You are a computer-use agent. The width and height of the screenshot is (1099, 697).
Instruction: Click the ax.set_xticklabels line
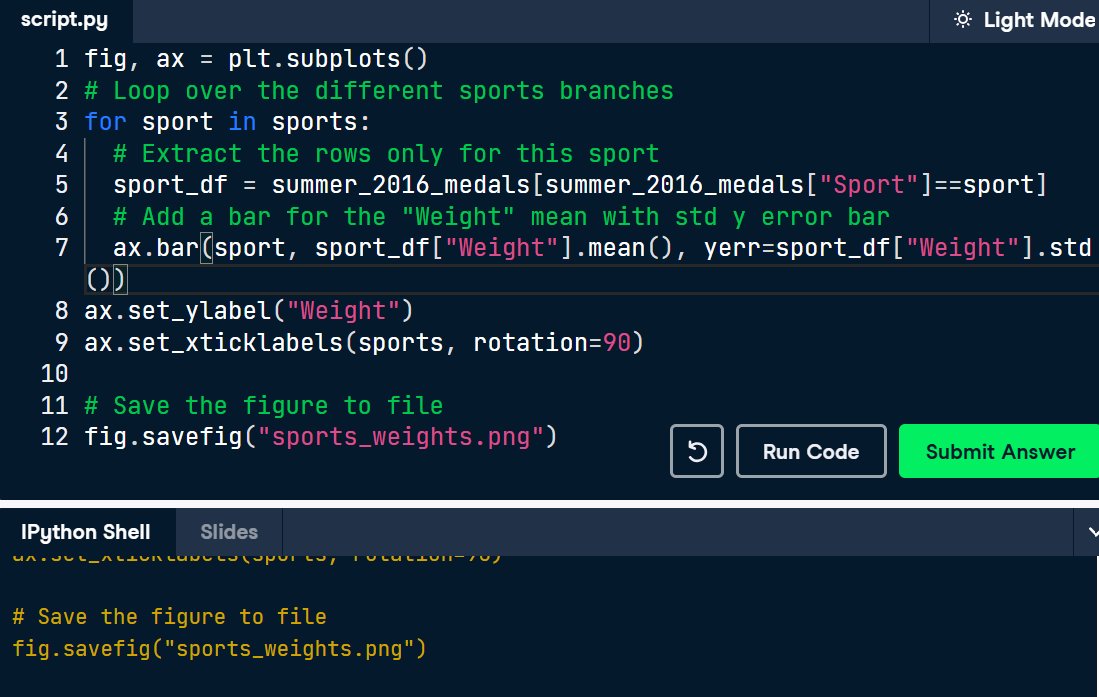pos(364,343)
